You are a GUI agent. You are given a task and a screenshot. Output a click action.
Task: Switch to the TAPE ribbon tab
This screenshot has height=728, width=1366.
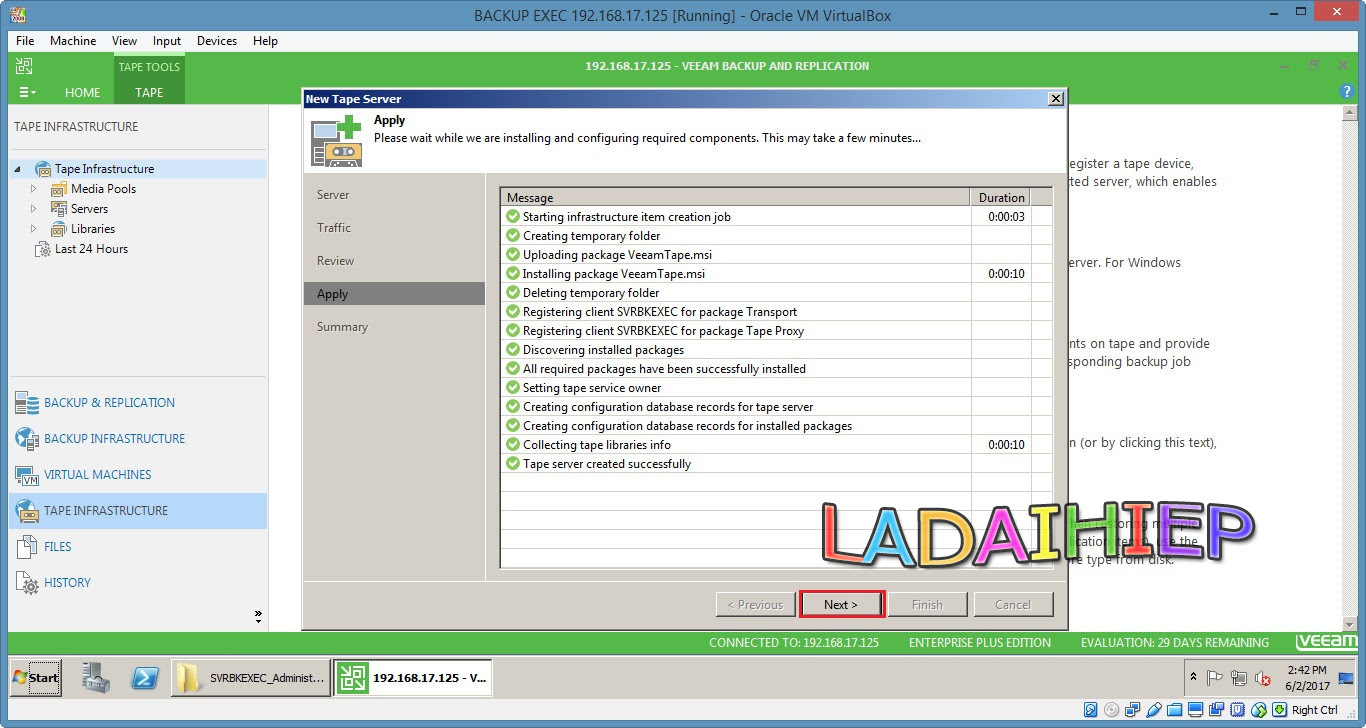pos(149,92)
